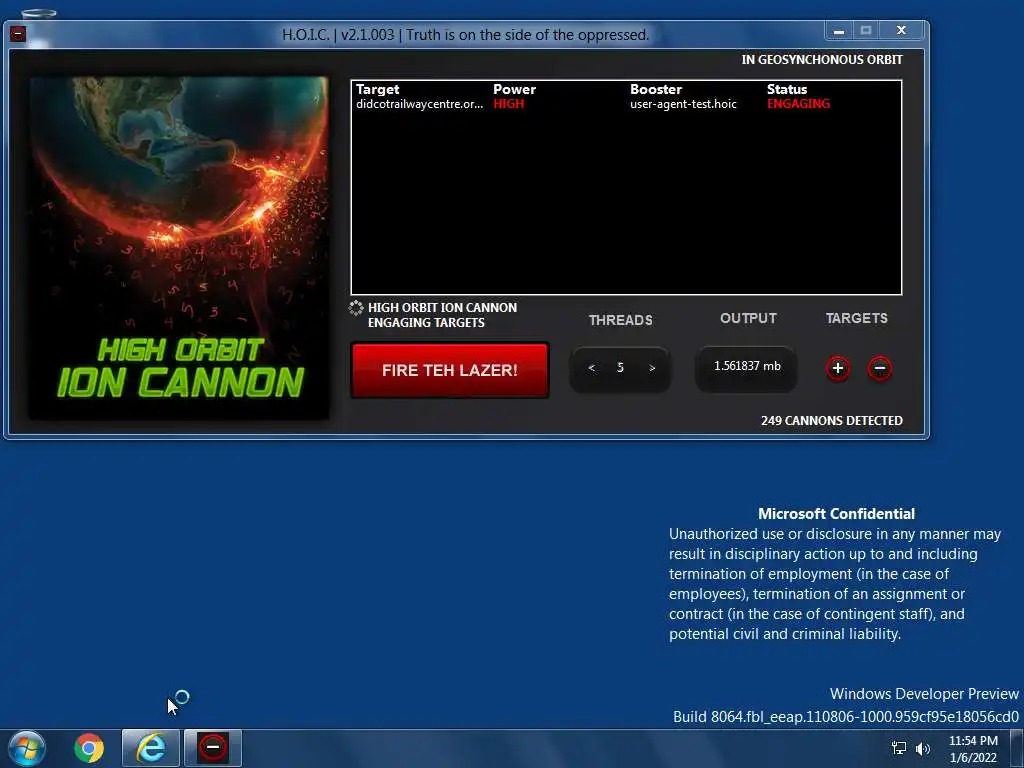Click the HOIC taskbar button

pos(213,748)
